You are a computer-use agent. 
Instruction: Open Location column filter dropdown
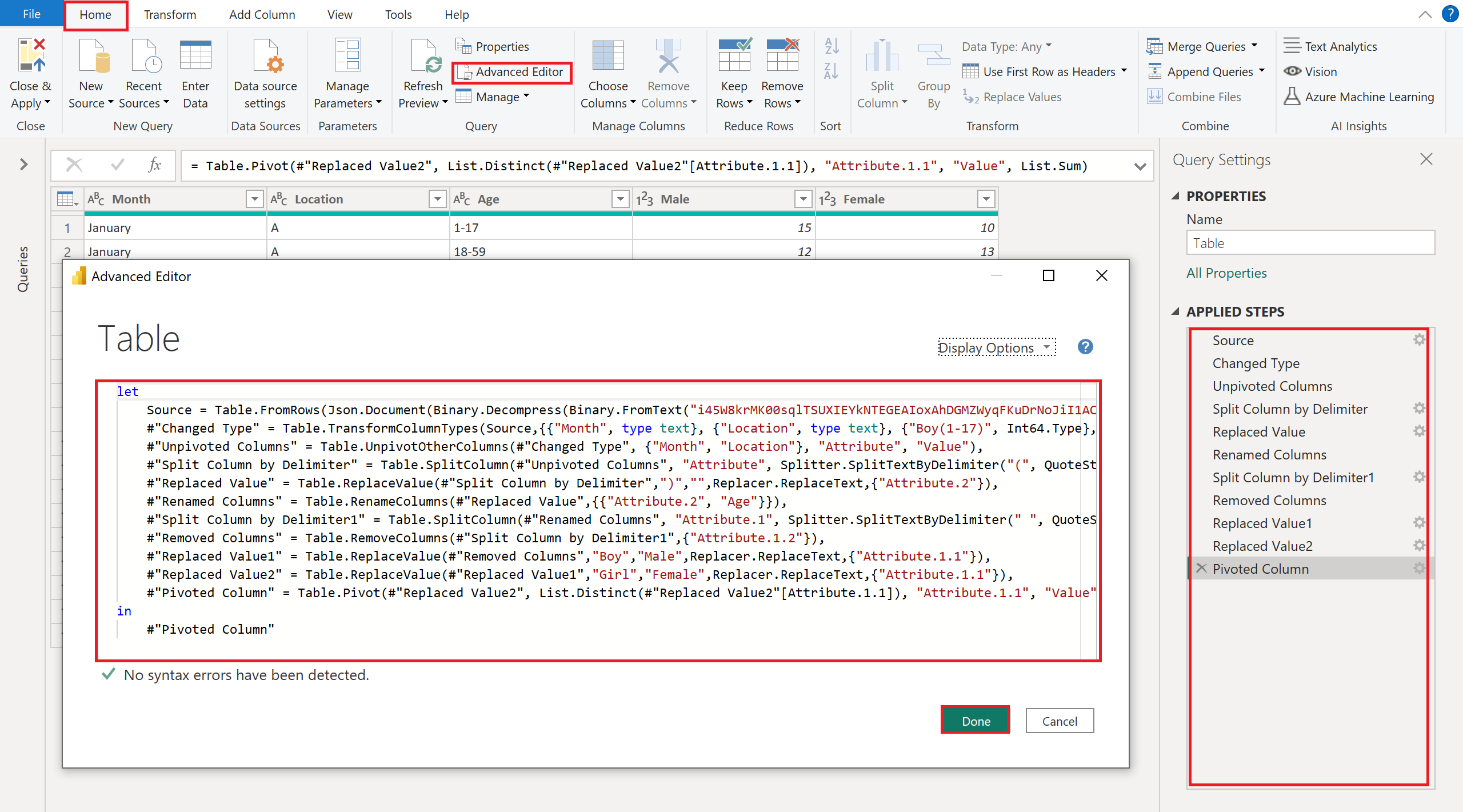[437, 199]
